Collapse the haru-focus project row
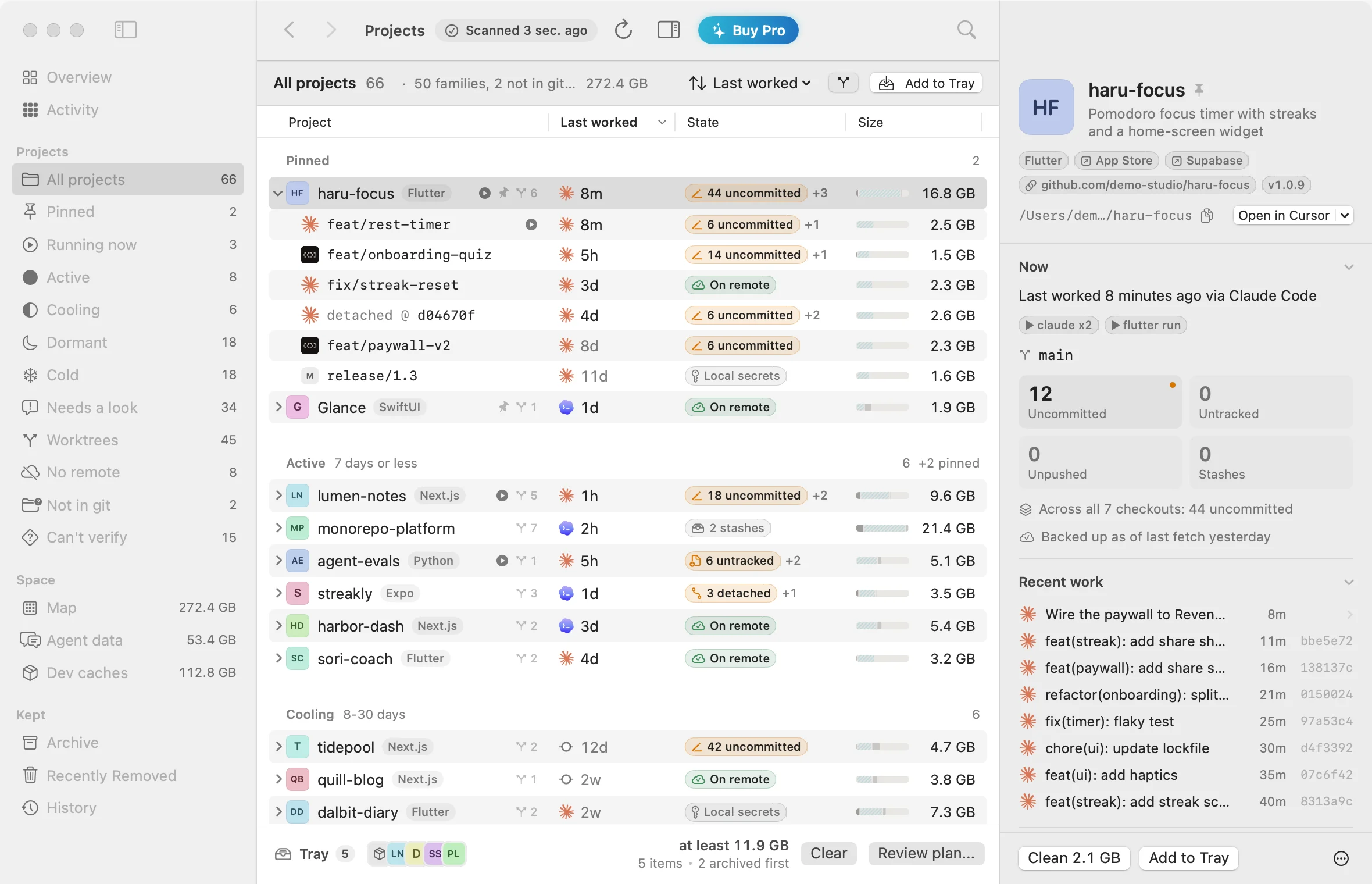This screenshot has width=1372, height=884. tap(278, 193)
